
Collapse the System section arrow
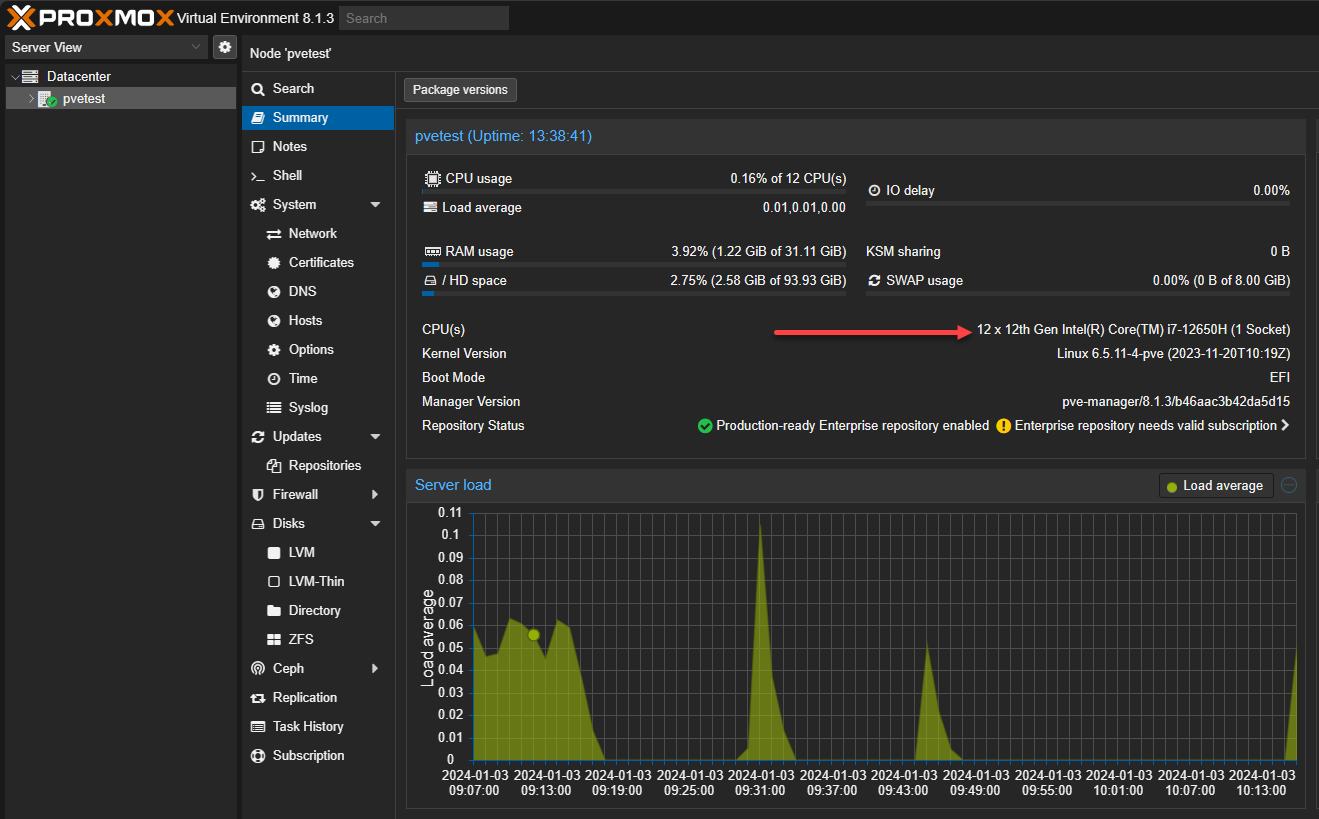[x=375, y=205]
